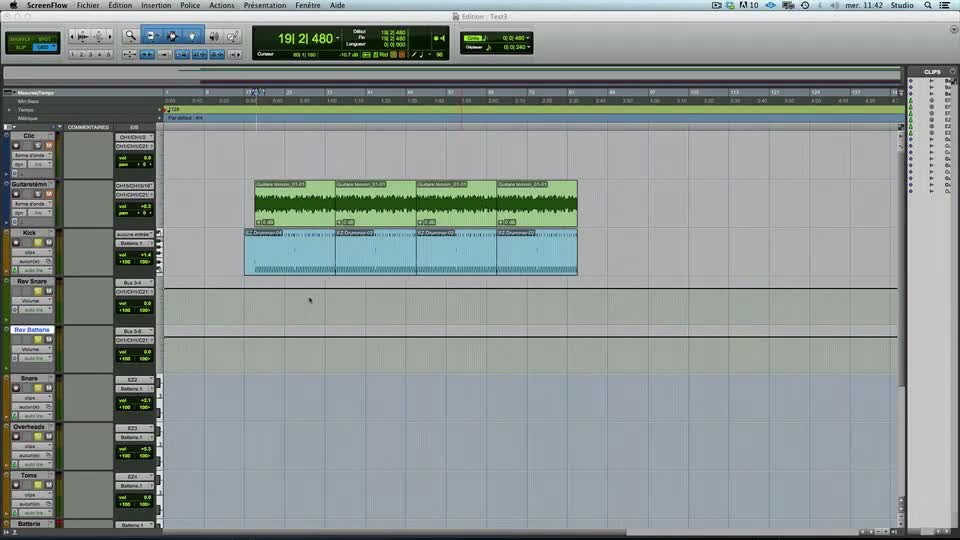Image resolution: width=960 pixels, height=540 pixels.
Task: Open the Présentation menu
Action: [264, 5]
